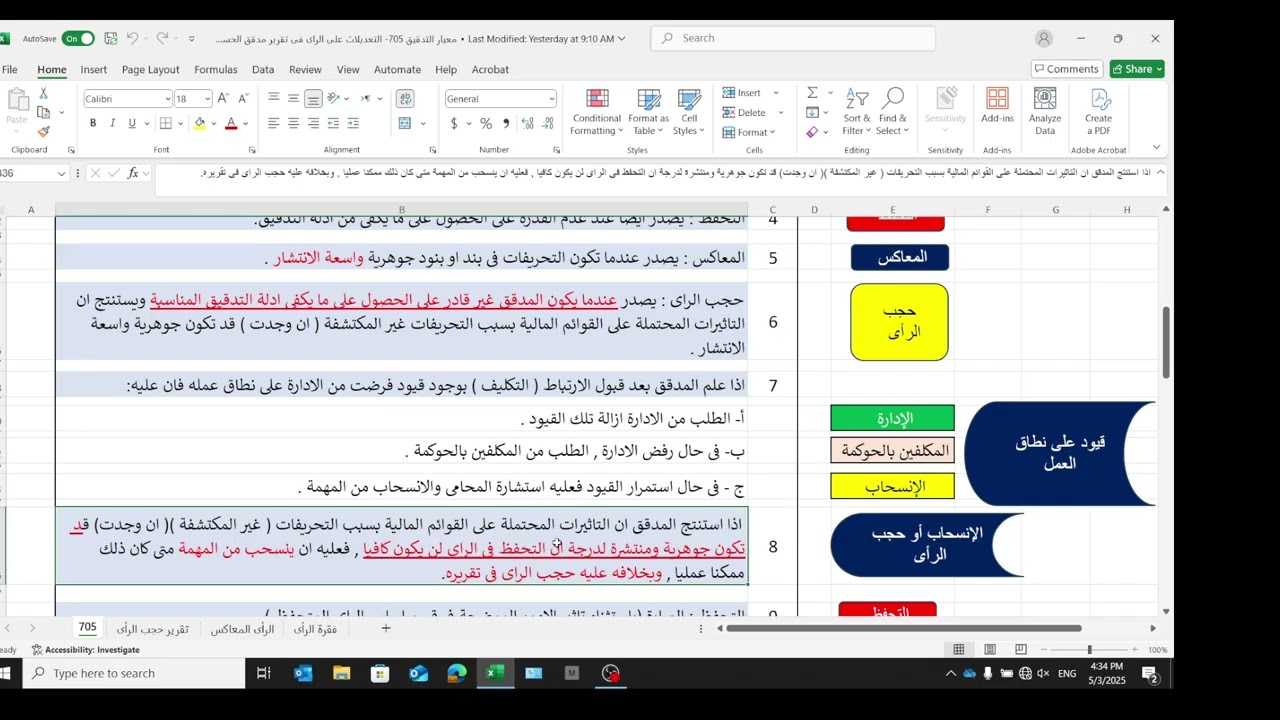
Task: Click Accessibility: Investigate in status bar
Action: [x=86, y=649]
